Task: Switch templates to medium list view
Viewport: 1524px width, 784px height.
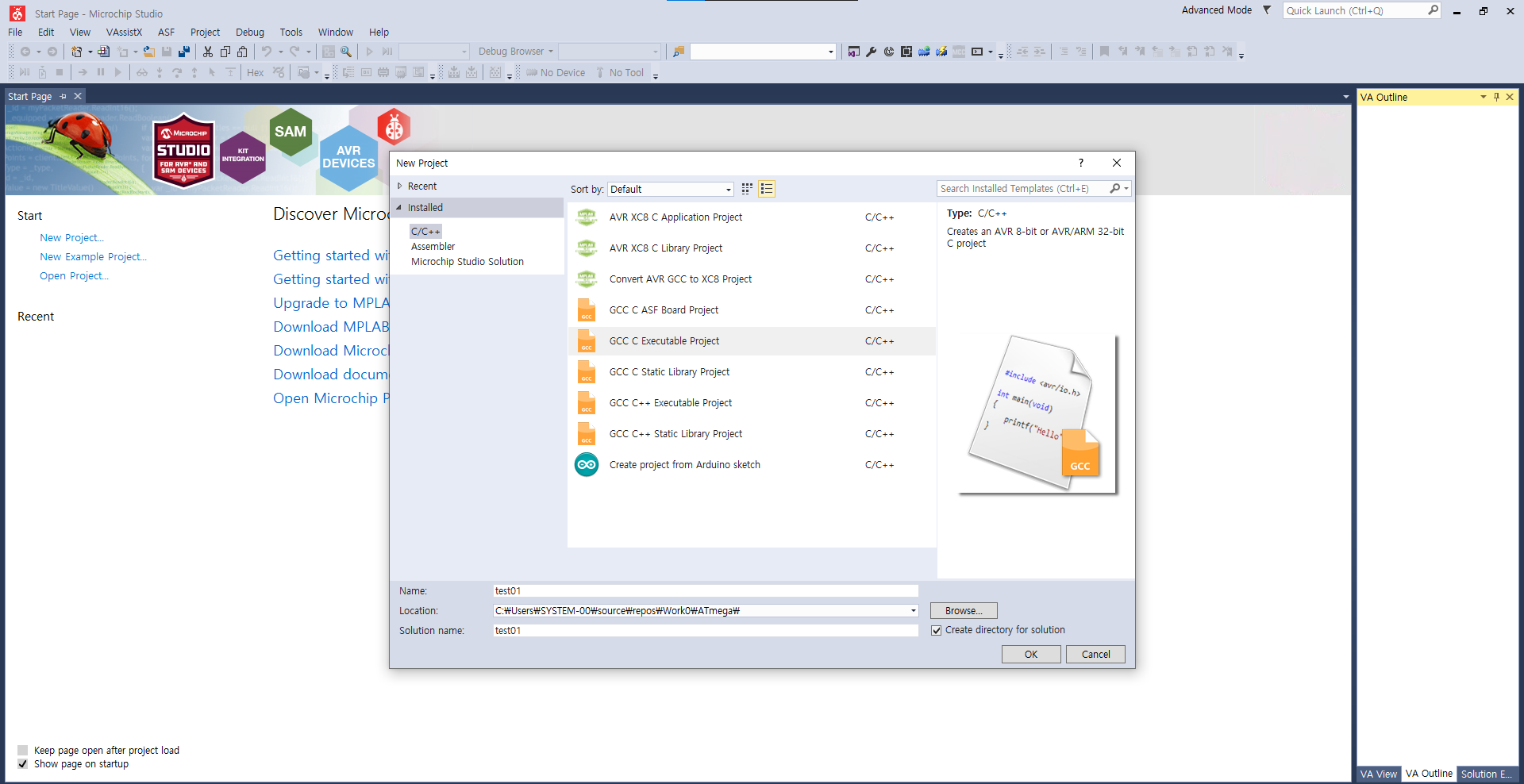Action: [767, 189]
